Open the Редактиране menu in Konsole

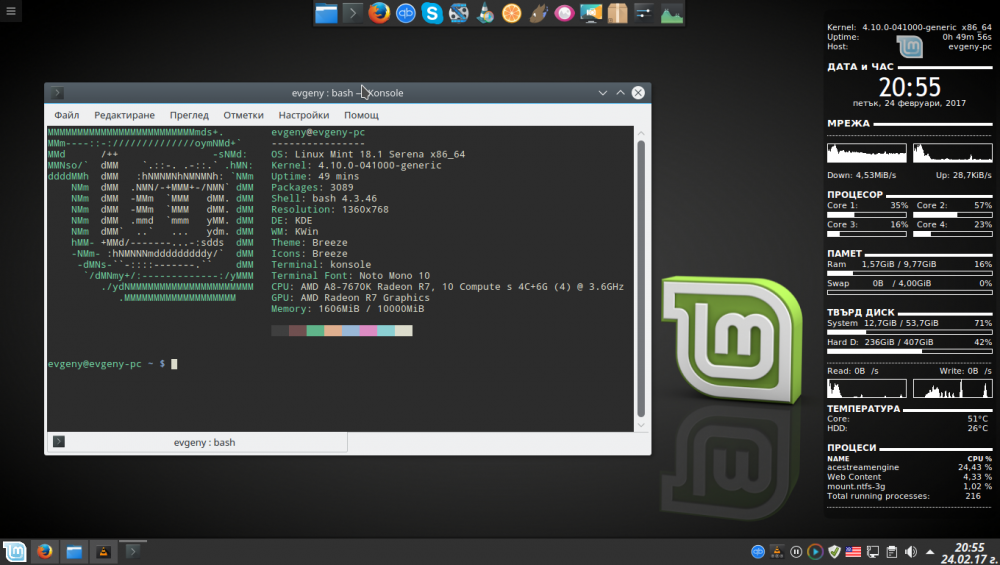click(124, 115)
